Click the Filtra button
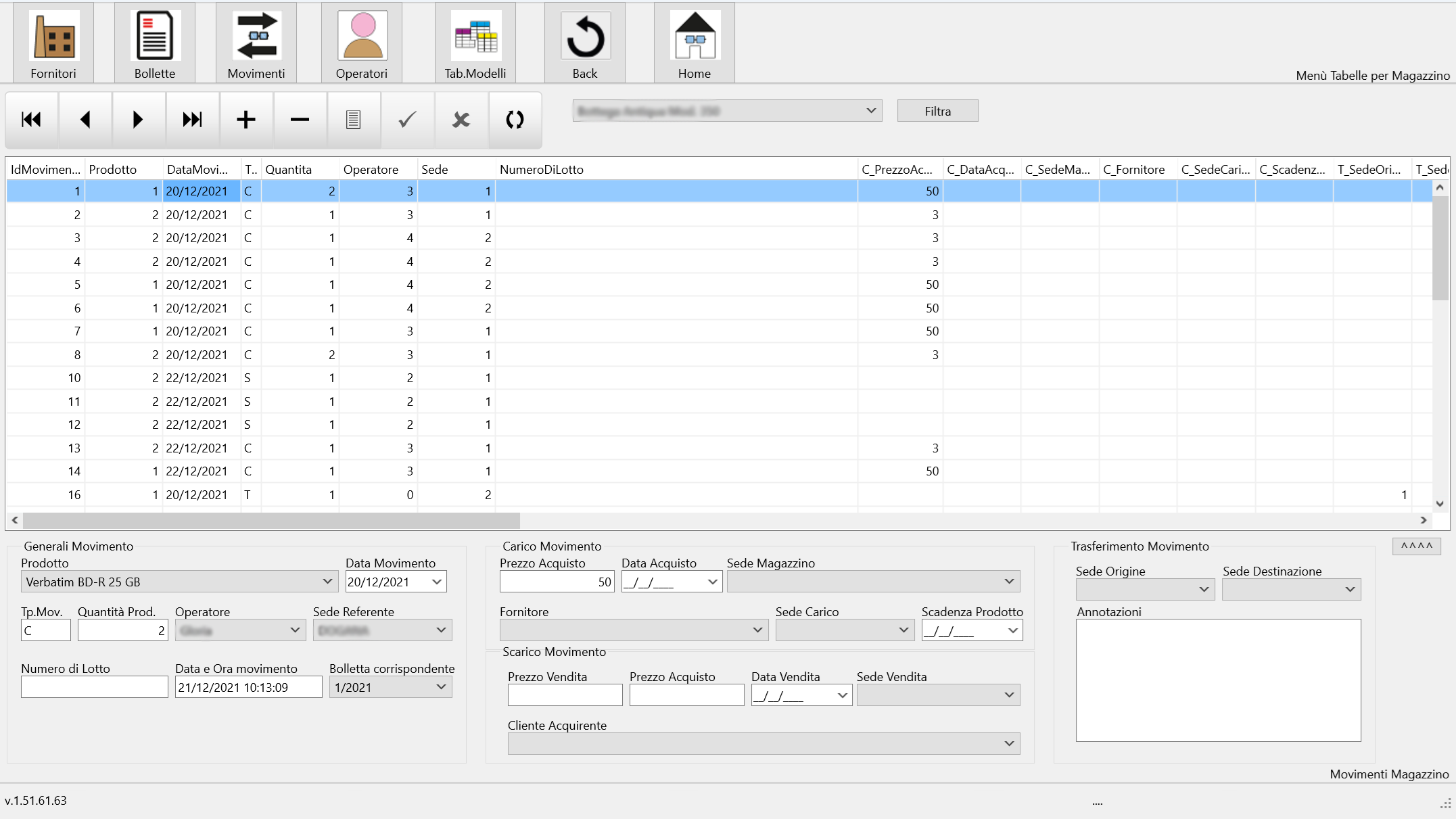The width and height of the screenshot is (1456, 819). pos(937,111)
